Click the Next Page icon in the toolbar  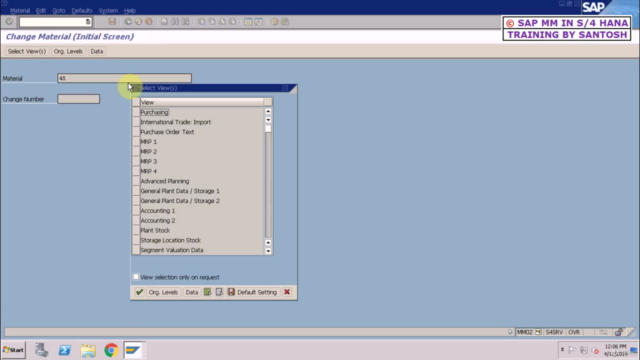(x=222, y=22)
